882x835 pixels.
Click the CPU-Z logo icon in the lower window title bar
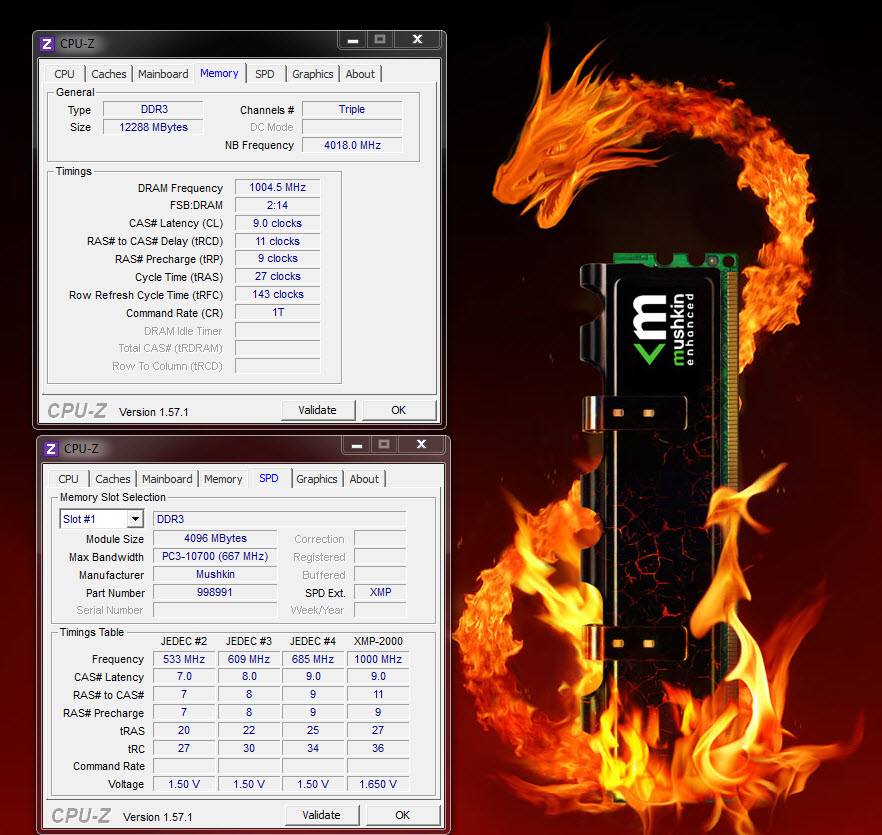pyautogui.click(x=51, y=448)
